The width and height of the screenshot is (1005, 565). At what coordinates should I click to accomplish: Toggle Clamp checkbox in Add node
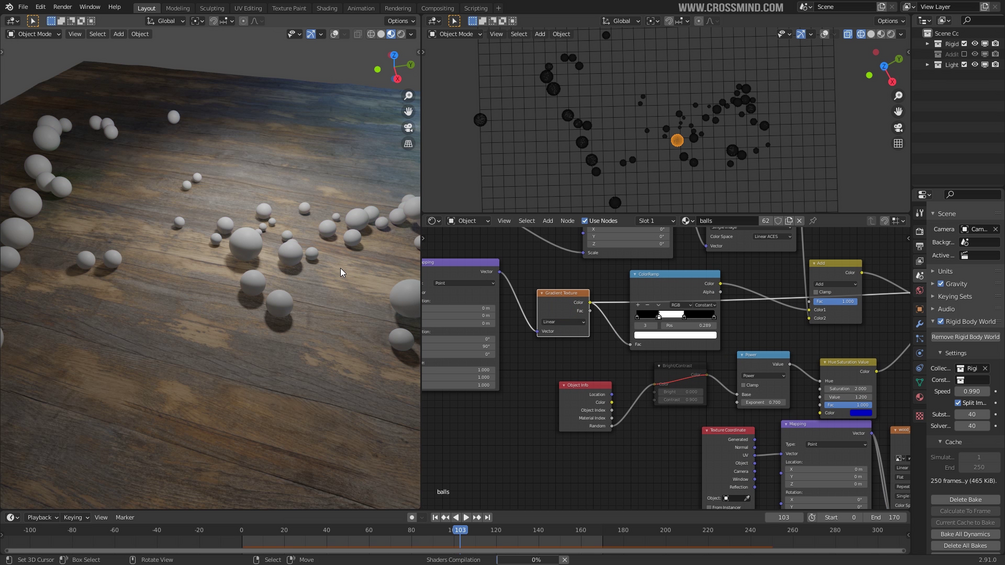pyautogui.click(x=816, y=292)
